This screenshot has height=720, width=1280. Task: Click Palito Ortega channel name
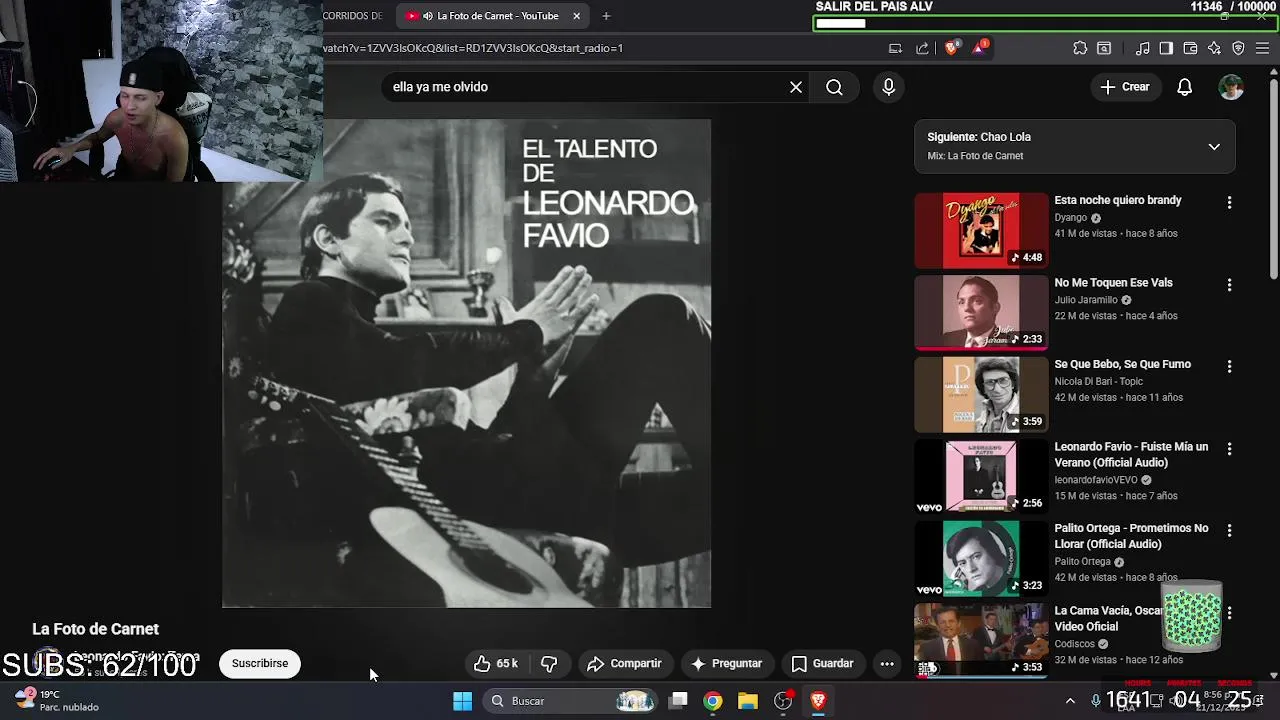(1083, 562)
